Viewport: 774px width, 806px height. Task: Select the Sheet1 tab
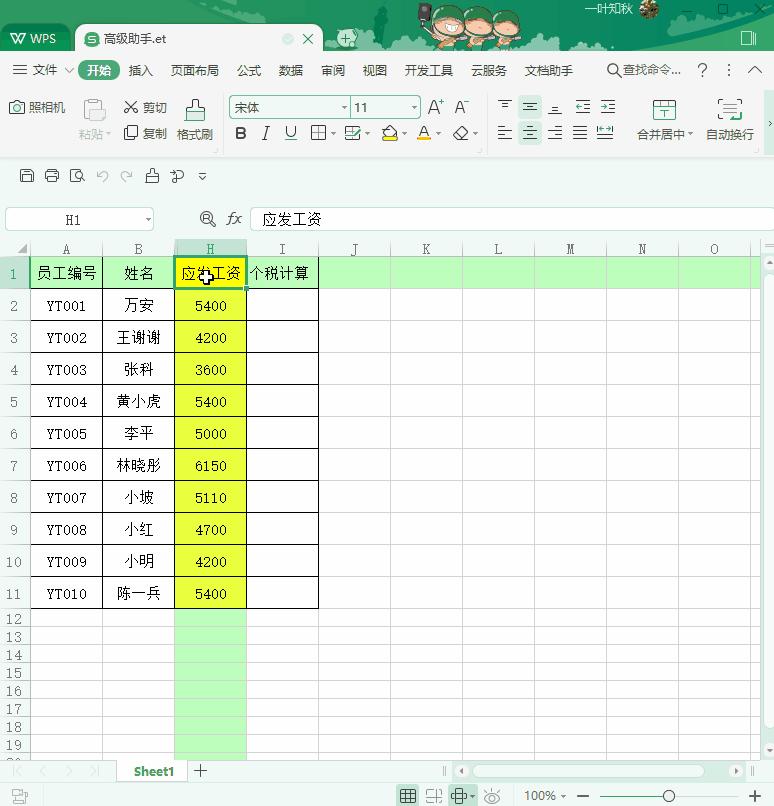[154, 771]
